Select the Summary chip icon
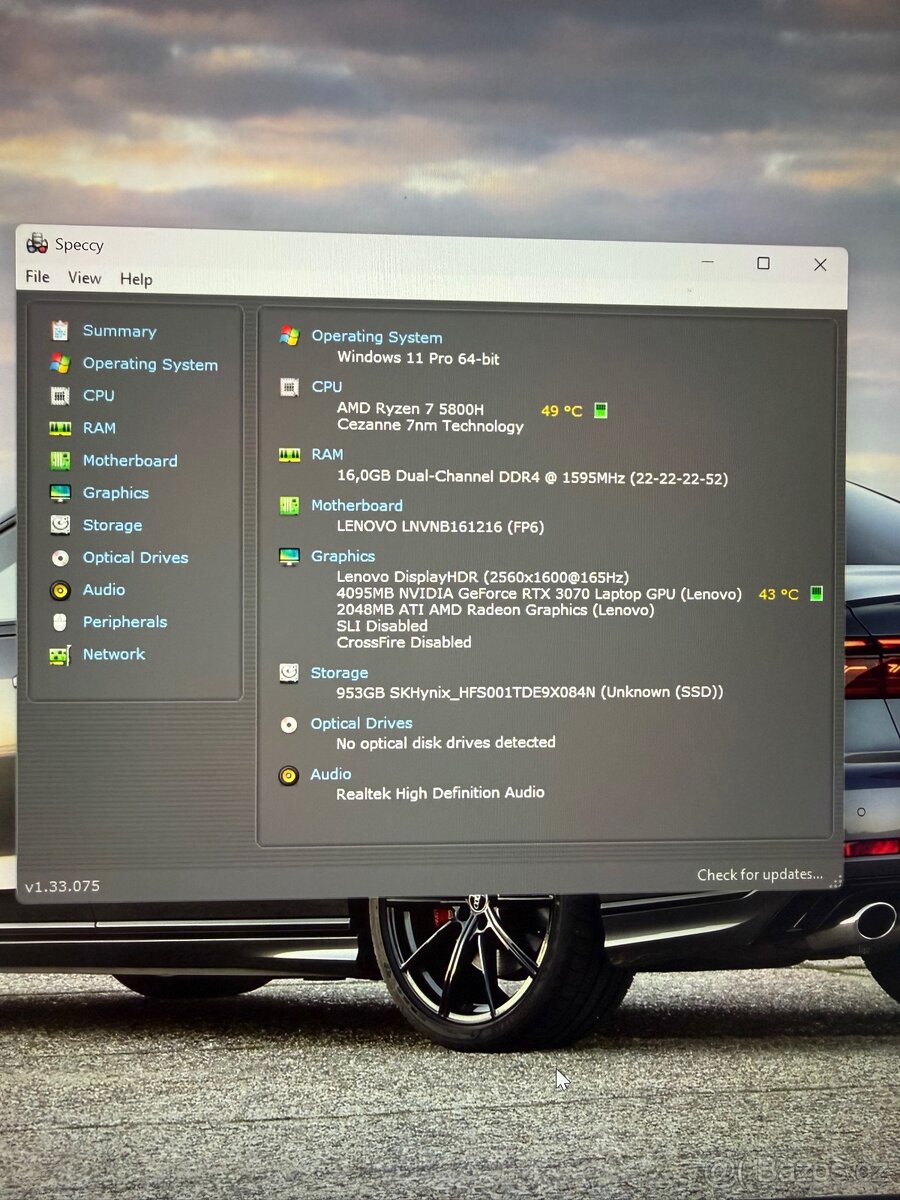Screen dimensions: 900x1200 (60, 331)
